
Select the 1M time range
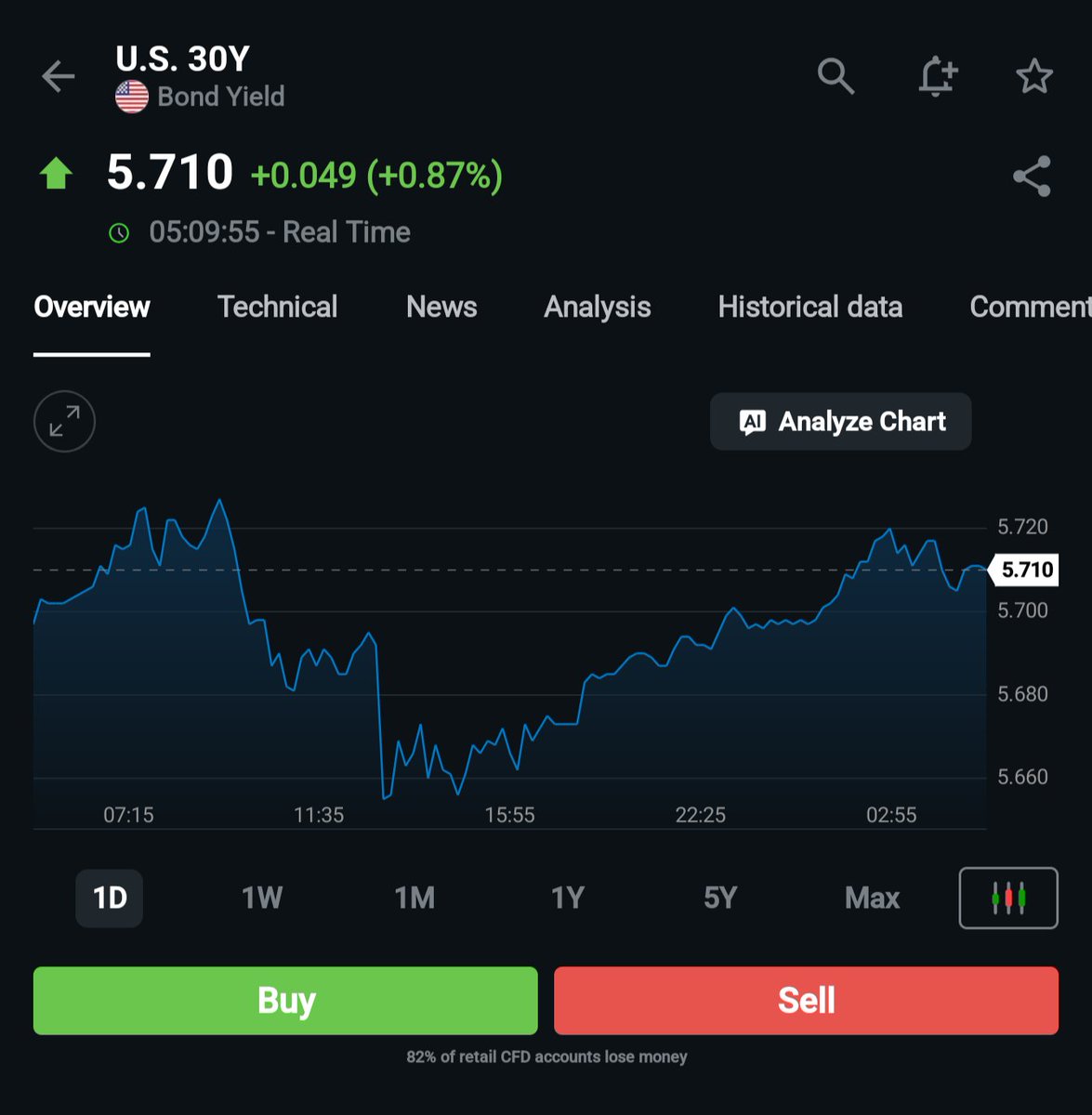(414, 899)
